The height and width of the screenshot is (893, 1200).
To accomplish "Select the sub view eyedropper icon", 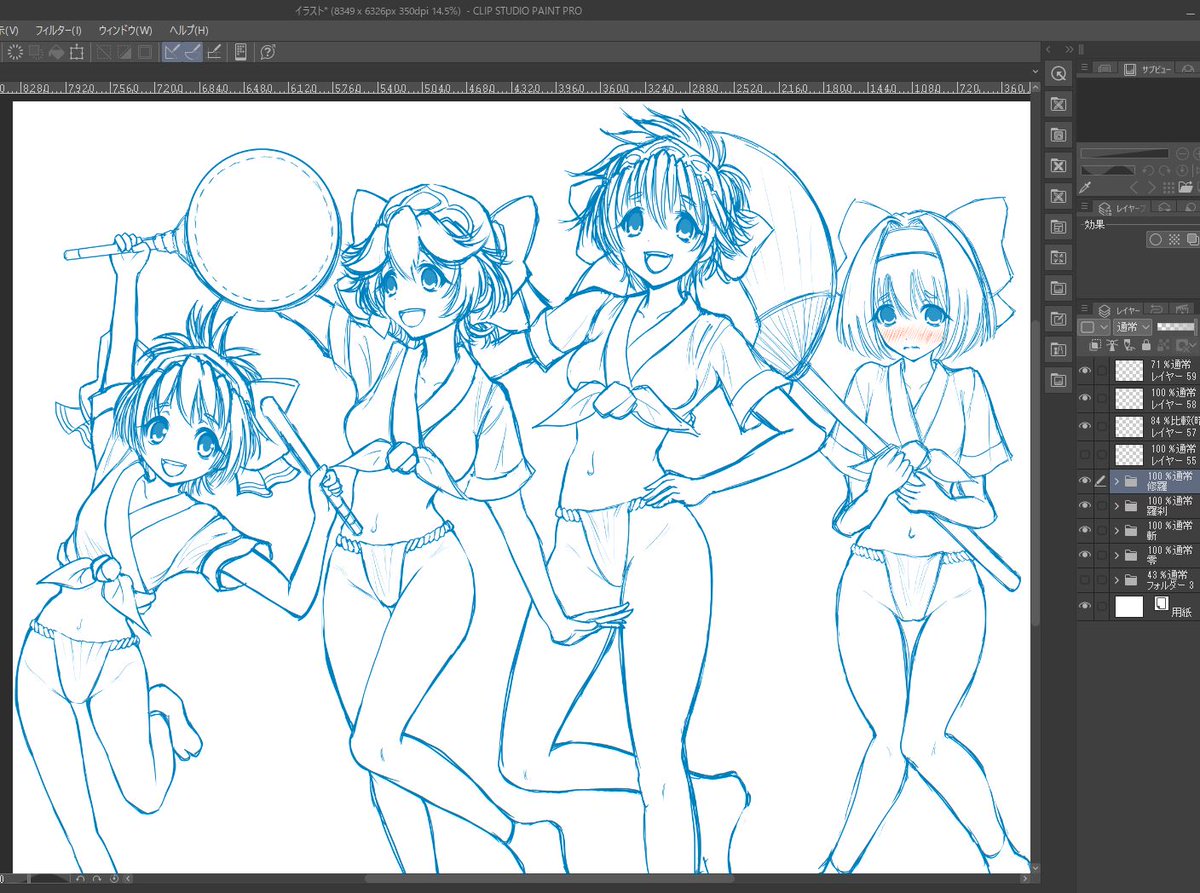I will point(1085,188).
